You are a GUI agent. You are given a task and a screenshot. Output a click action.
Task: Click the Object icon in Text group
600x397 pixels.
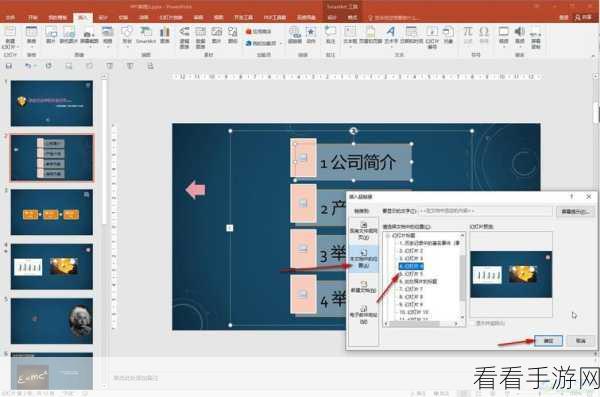coord(448,32)
